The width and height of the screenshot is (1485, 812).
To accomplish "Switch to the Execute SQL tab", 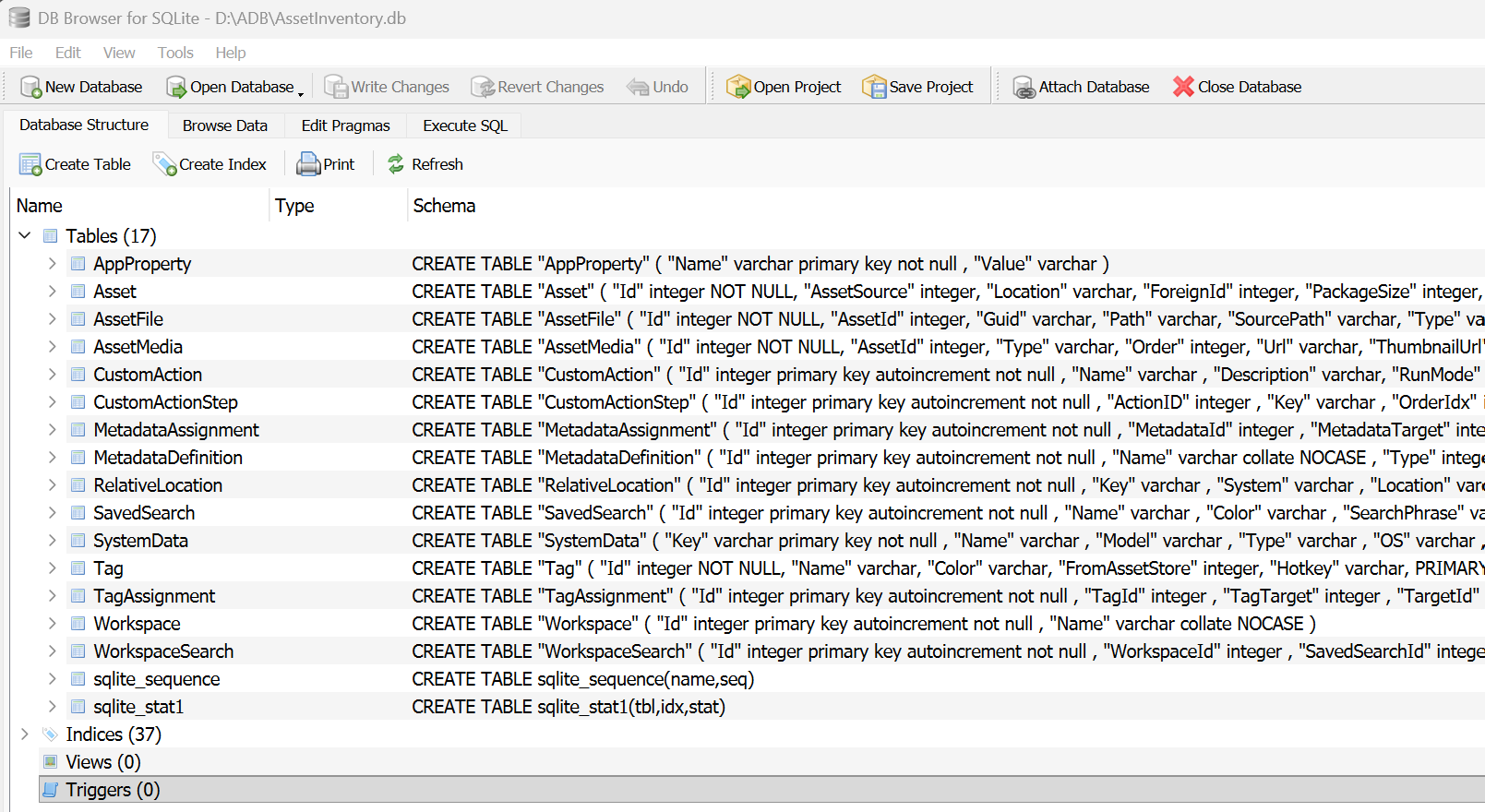I will click(465, 125).
